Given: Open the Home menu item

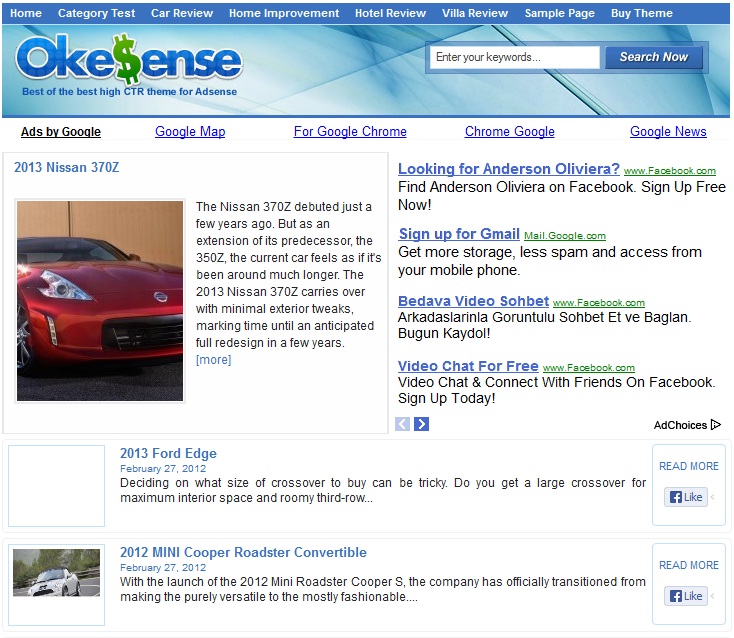Looking at the screenshot, I should 26,13.
